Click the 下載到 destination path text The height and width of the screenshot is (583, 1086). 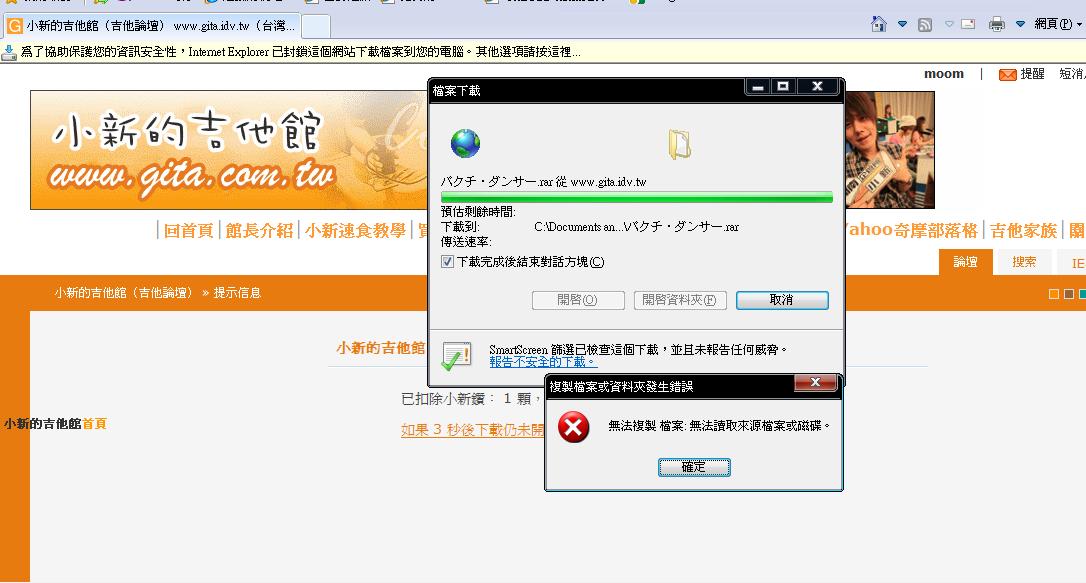point(637,227)
